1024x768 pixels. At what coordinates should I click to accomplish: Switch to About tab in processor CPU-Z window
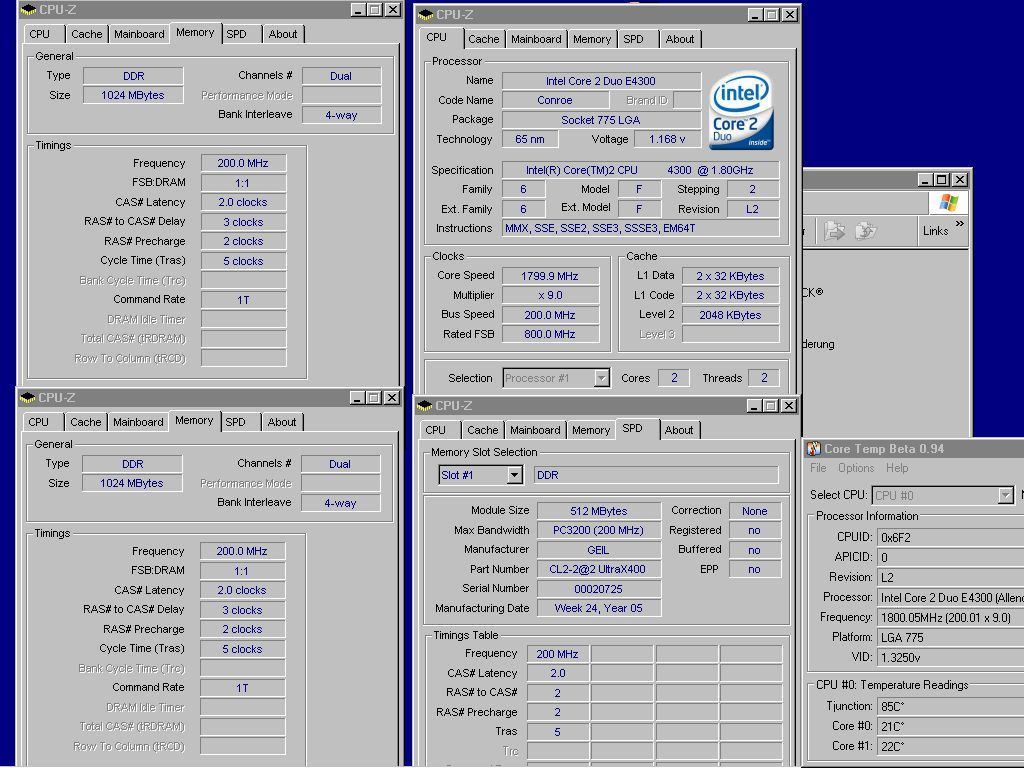coord(680,39)
